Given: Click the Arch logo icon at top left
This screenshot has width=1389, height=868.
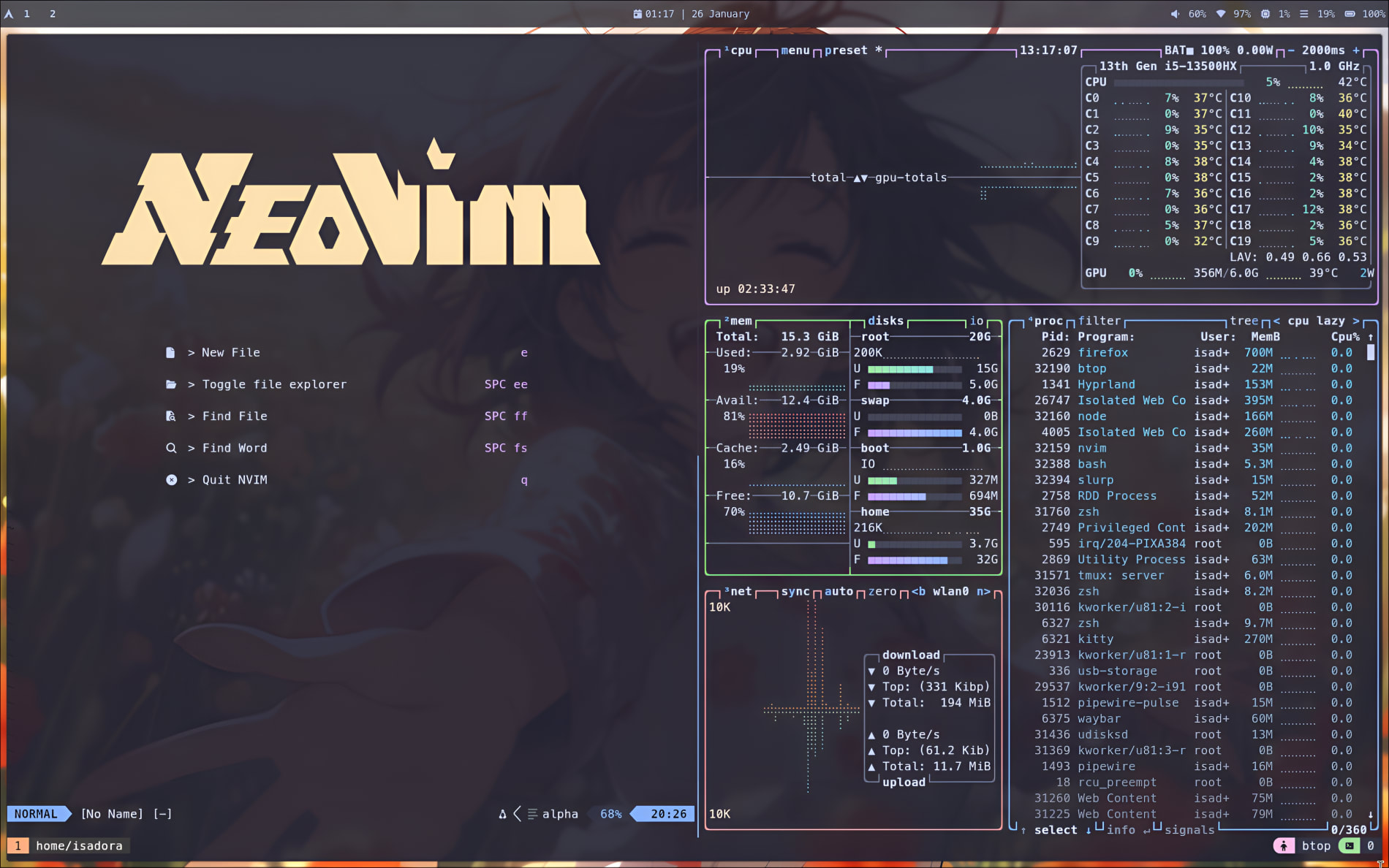Looking at the screenshot, I should pyautogui.click(x=9, y=14).
